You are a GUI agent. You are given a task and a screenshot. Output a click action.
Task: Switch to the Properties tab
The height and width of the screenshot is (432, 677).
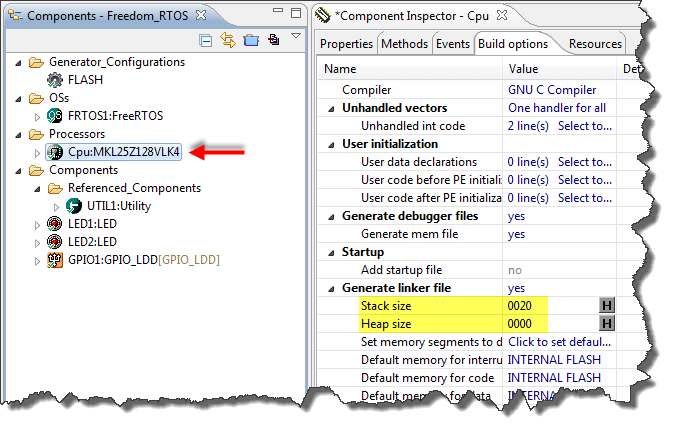click(346, 44)
